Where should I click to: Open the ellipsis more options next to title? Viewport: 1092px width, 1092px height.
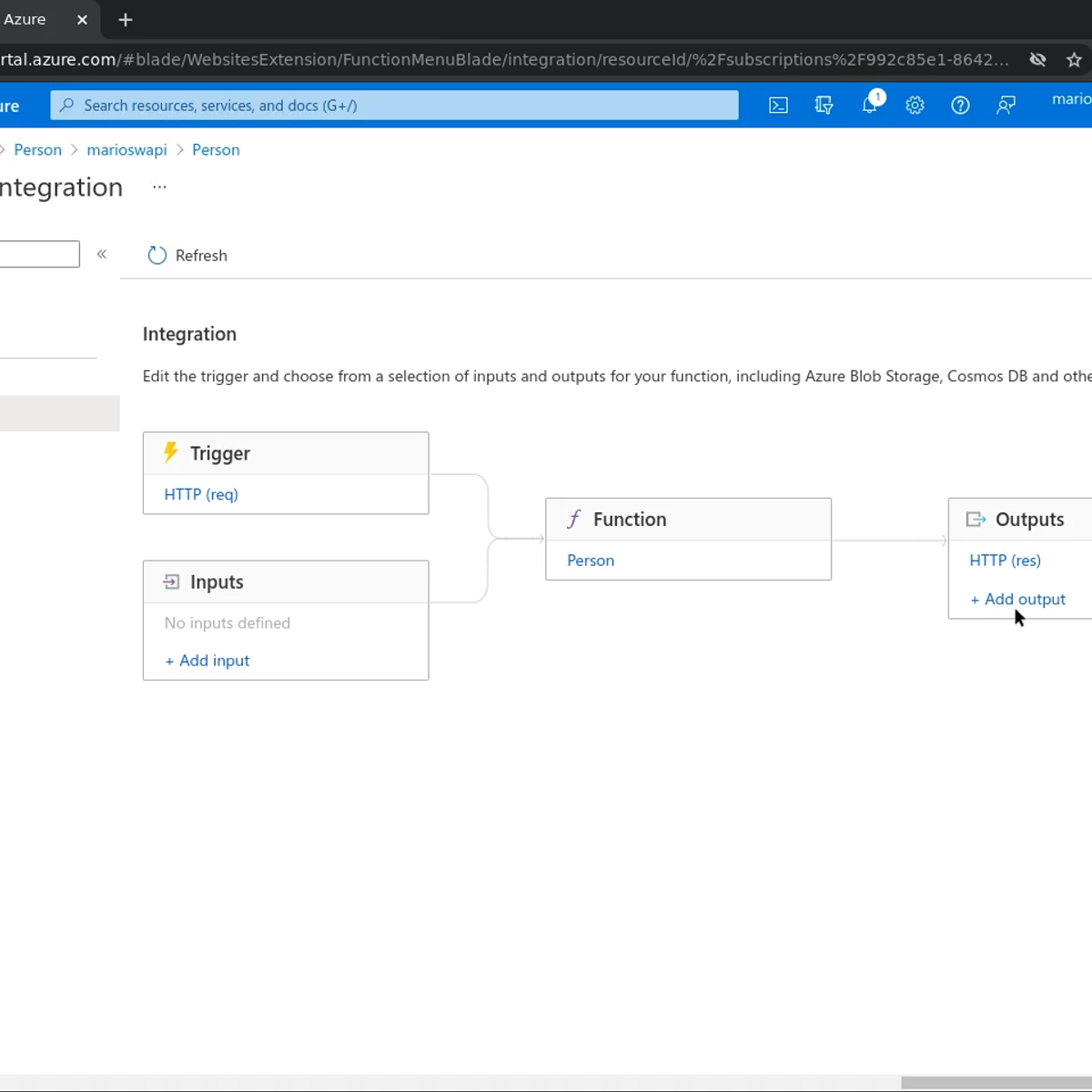[159, 187]
